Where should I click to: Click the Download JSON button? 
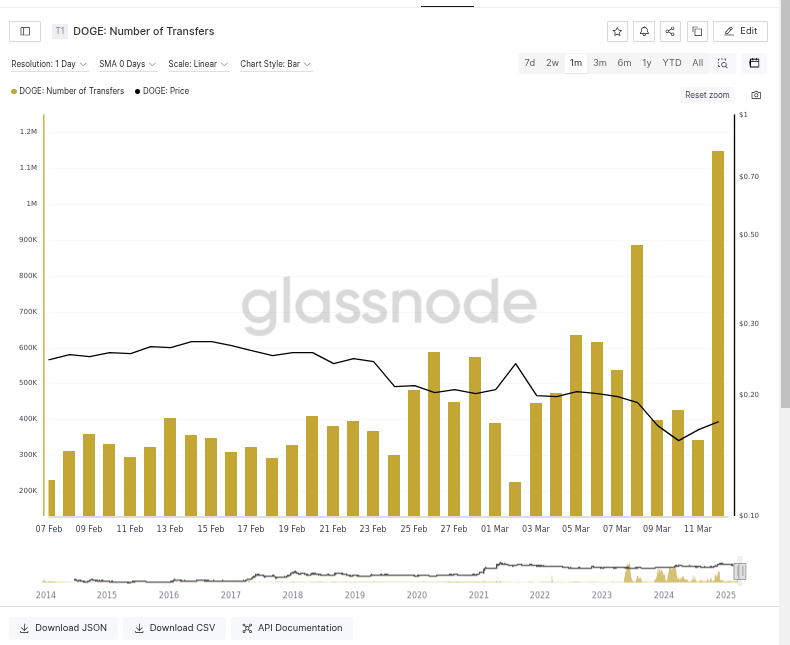pos(63,628)
